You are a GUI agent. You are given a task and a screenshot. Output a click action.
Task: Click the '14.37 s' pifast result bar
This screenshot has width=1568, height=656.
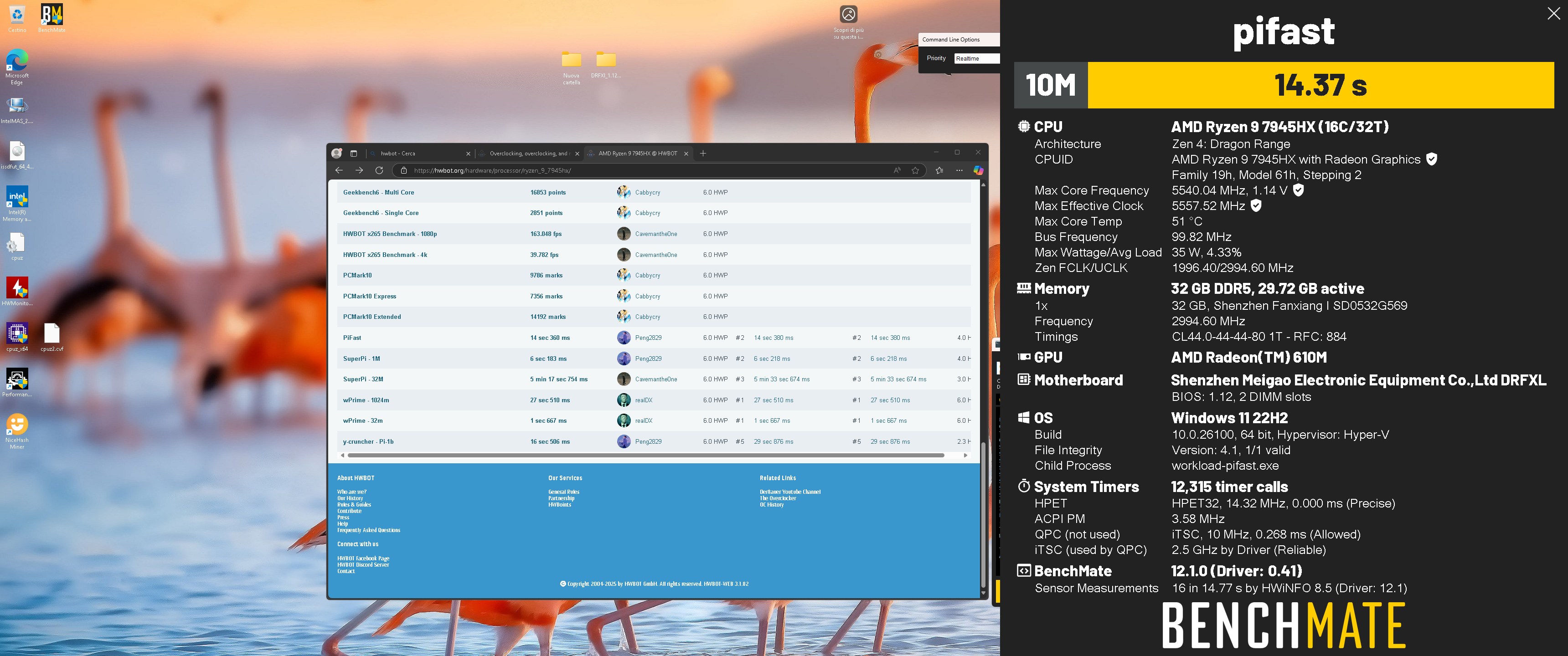click(x=1320, y=85)
